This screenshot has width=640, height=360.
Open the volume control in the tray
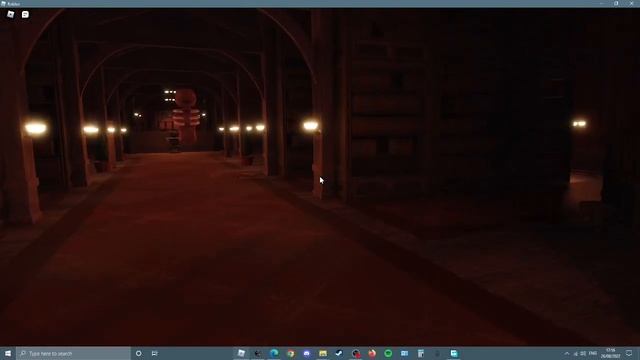point(583,353)
